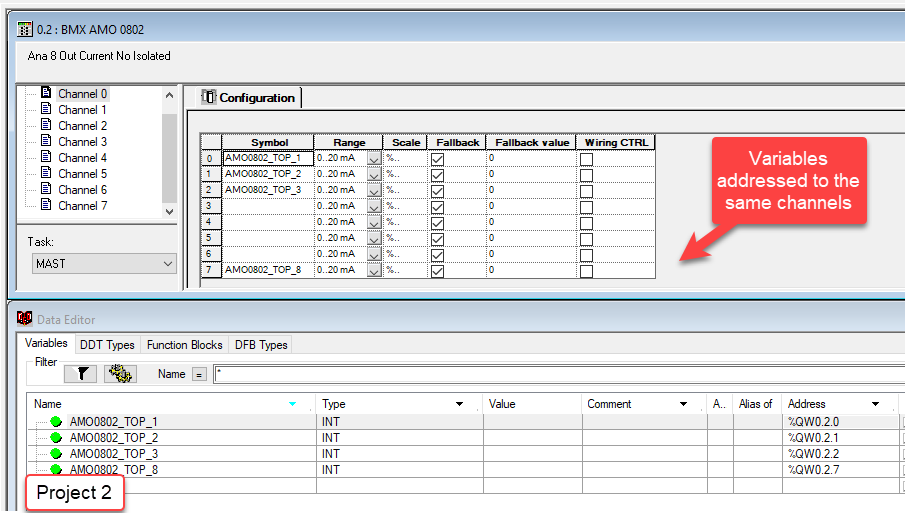Open Range dropdown for channel row 2
The height and width of the screenshot is (513, 905).
point(374,190)
